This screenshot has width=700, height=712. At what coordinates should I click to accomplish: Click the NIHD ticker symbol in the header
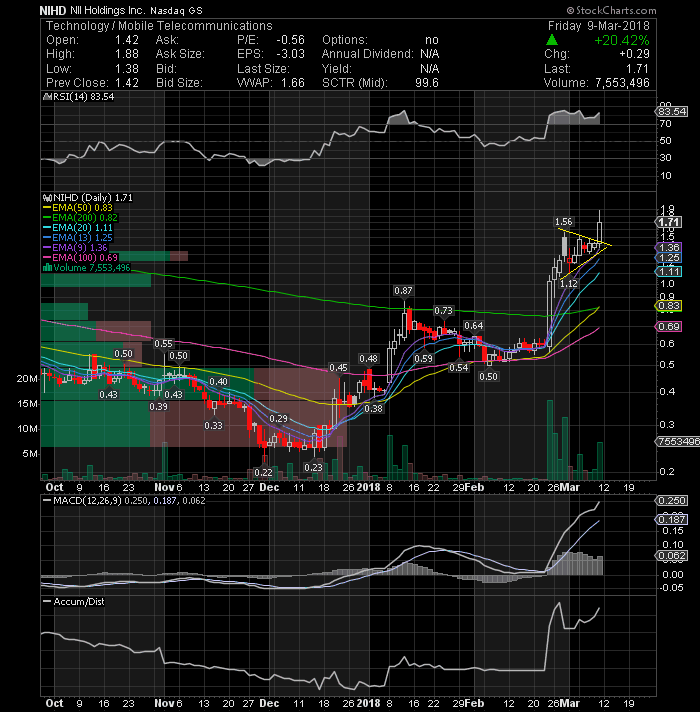[x=53, y=10]
